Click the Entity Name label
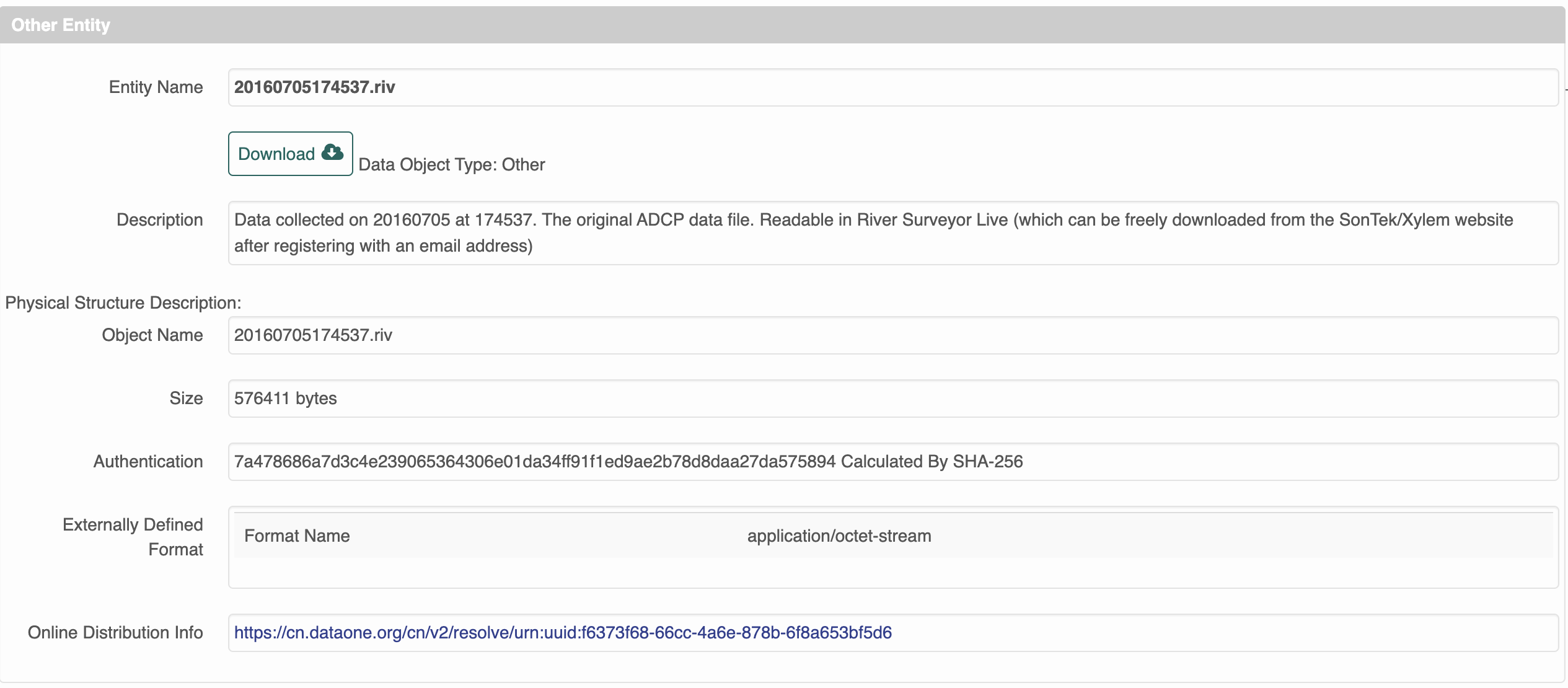 156,87
